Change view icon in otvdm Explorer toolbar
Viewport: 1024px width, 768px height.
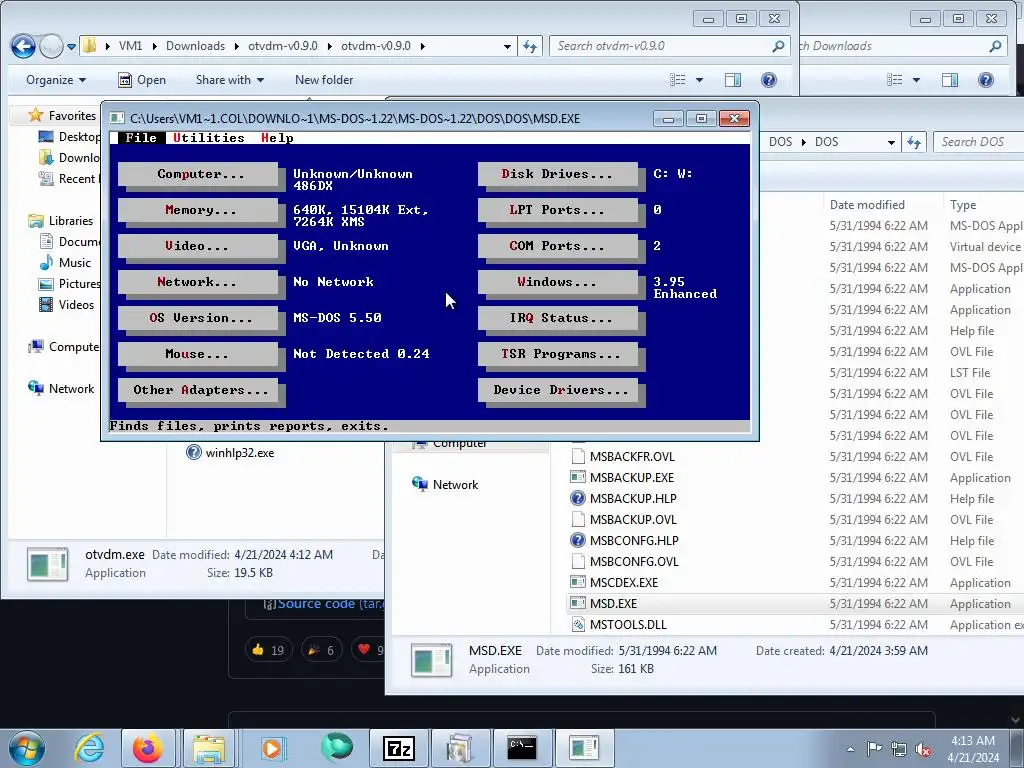pos(678,80)
